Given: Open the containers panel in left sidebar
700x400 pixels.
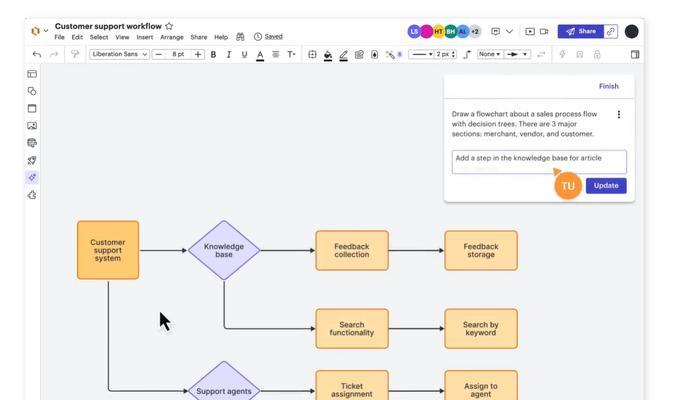Looking at the screenshot, I should pyautogui.click(x=32, y=108).
